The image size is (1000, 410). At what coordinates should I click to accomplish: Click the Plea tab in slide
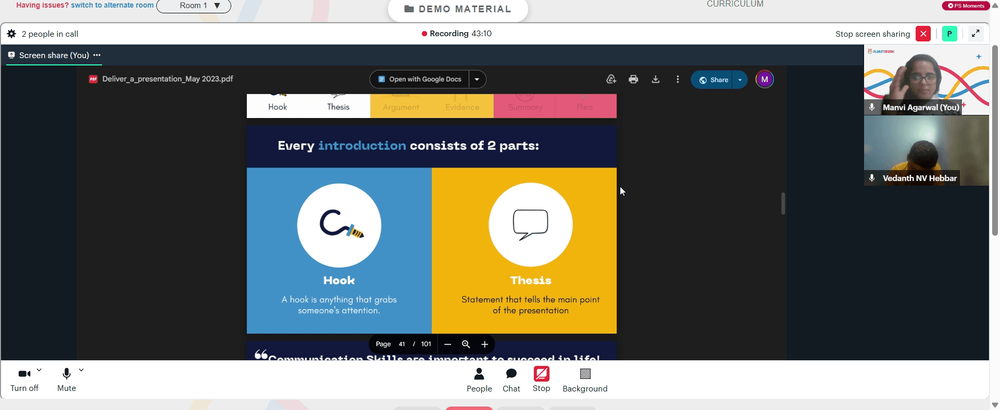[x=585, y=106]
